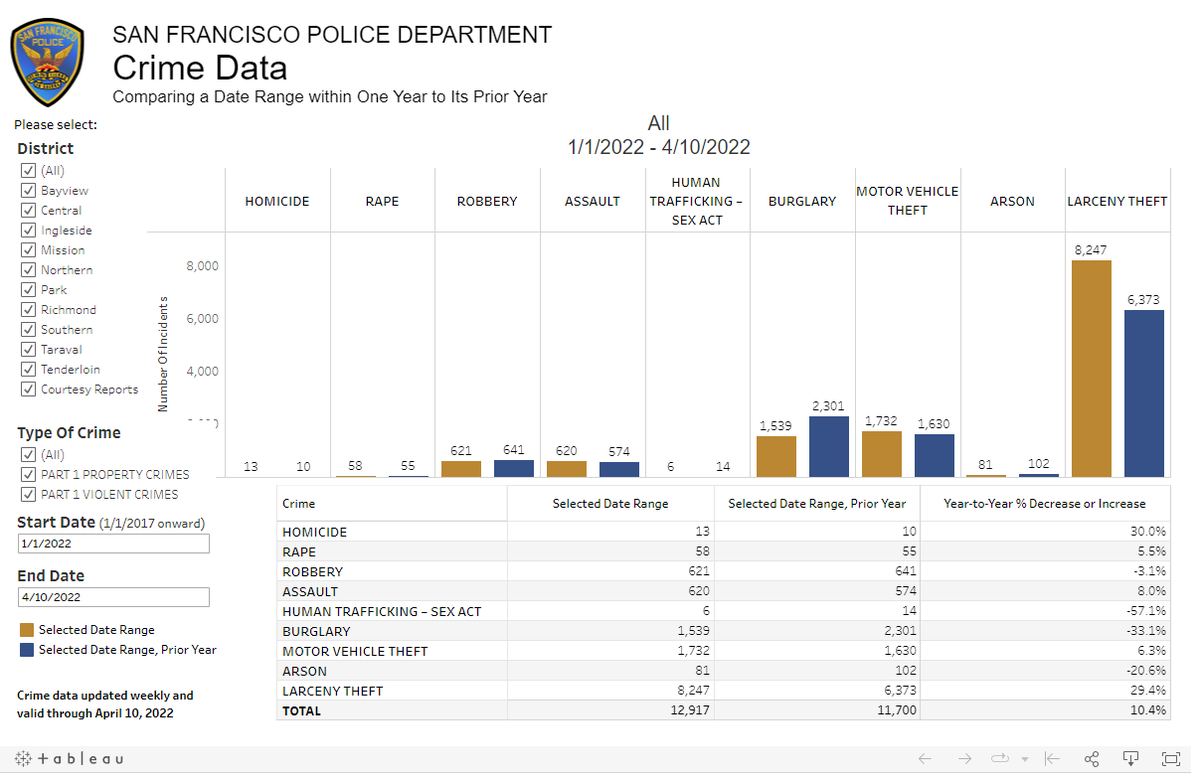Uncheck the Bayview district checkbox
This screenshot has height=782, width=1200.
coord(28,190)
